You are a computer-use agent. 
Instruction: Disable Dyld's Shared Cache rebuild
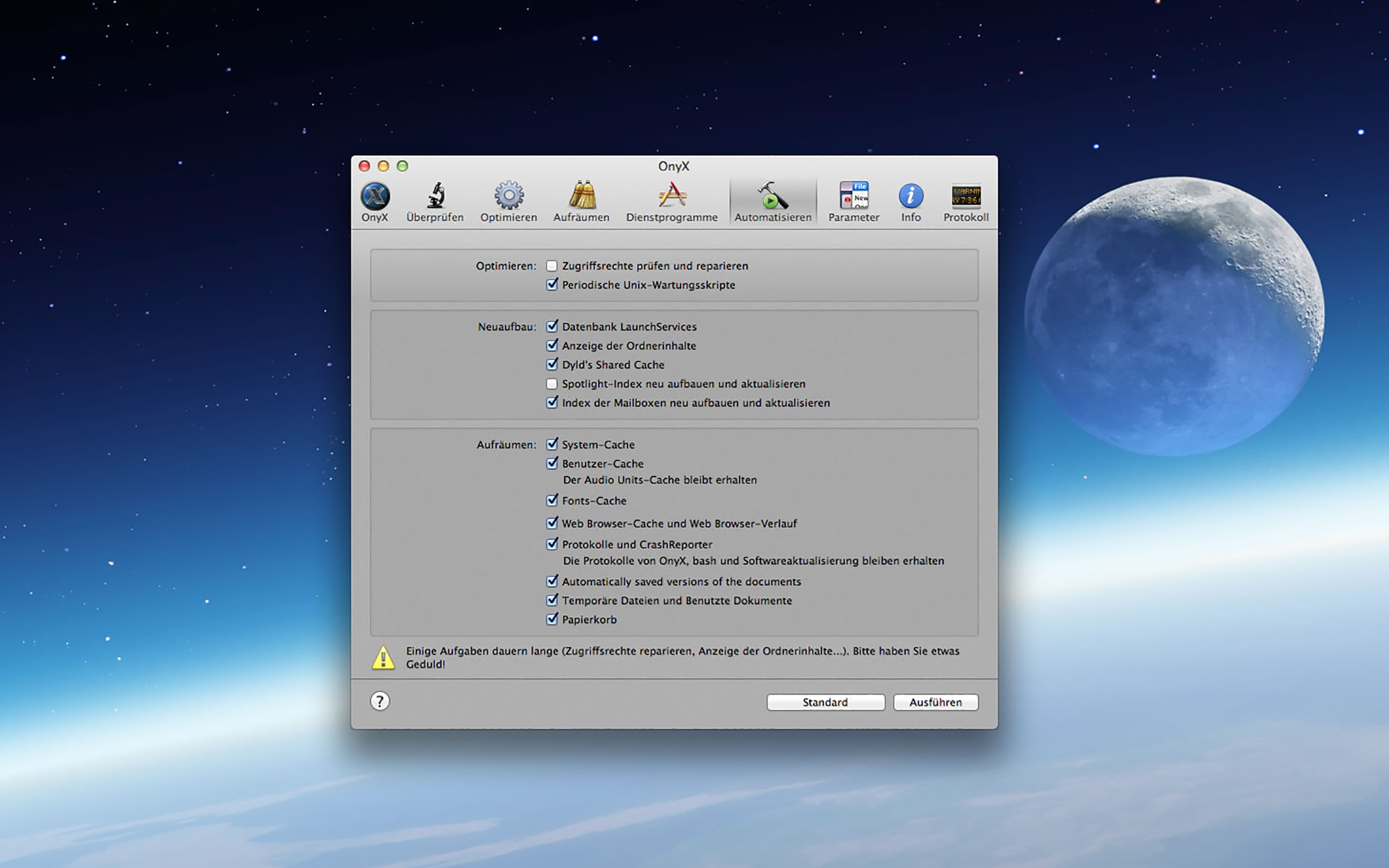coord(552,365)
